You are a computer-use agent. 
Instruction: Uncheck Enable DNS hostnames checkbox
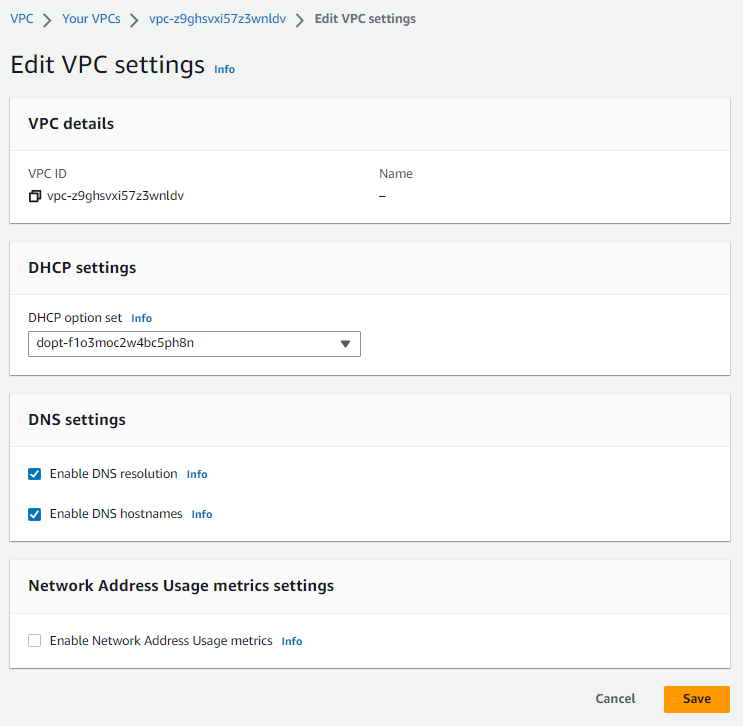point(35,514)
